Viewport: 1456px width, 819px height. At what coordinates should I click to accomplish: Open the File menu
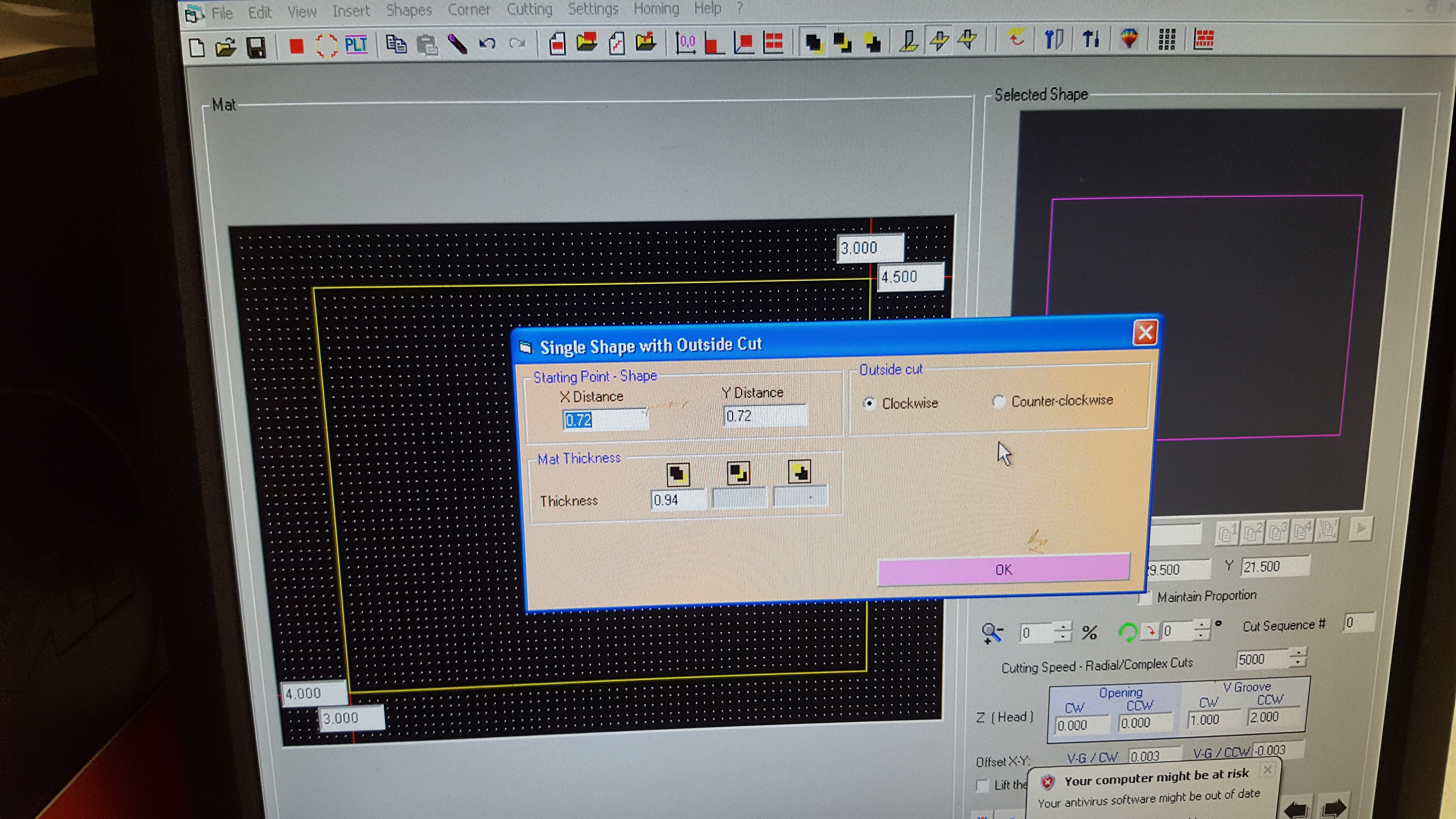tap(222, 13)
